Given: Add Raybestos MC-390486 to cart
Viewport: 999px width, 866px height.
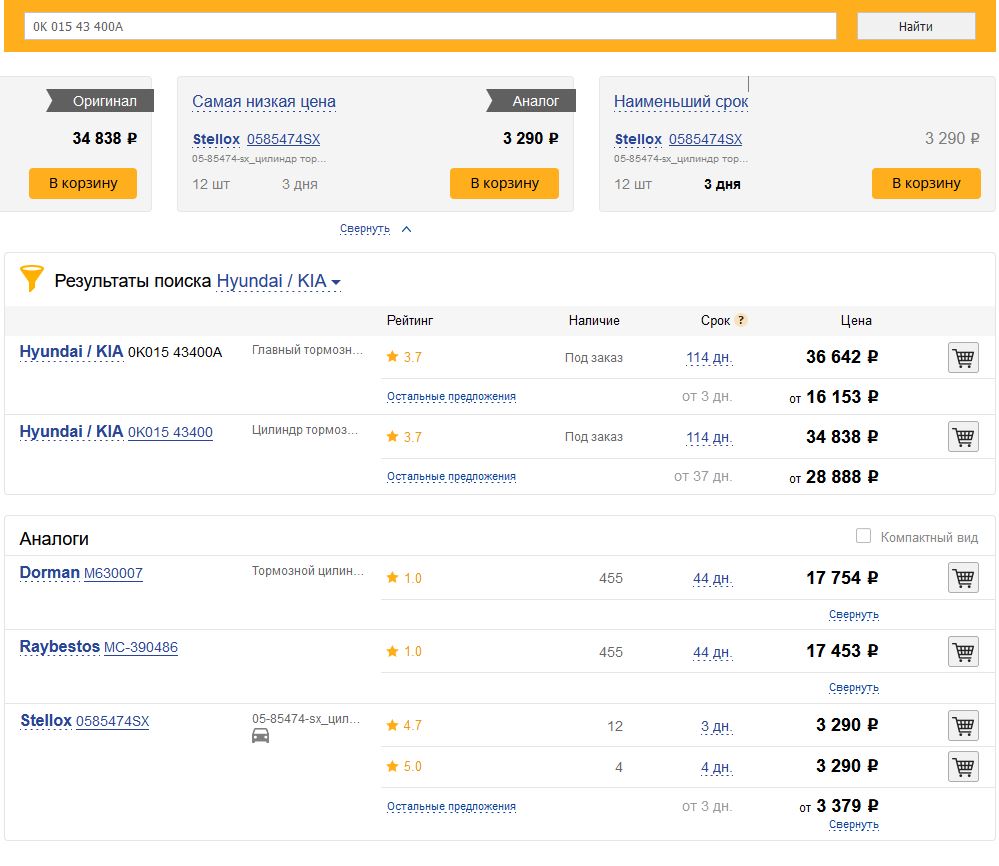Looking at the screenshot, I should pyautogui.click(x=963, y=652).
